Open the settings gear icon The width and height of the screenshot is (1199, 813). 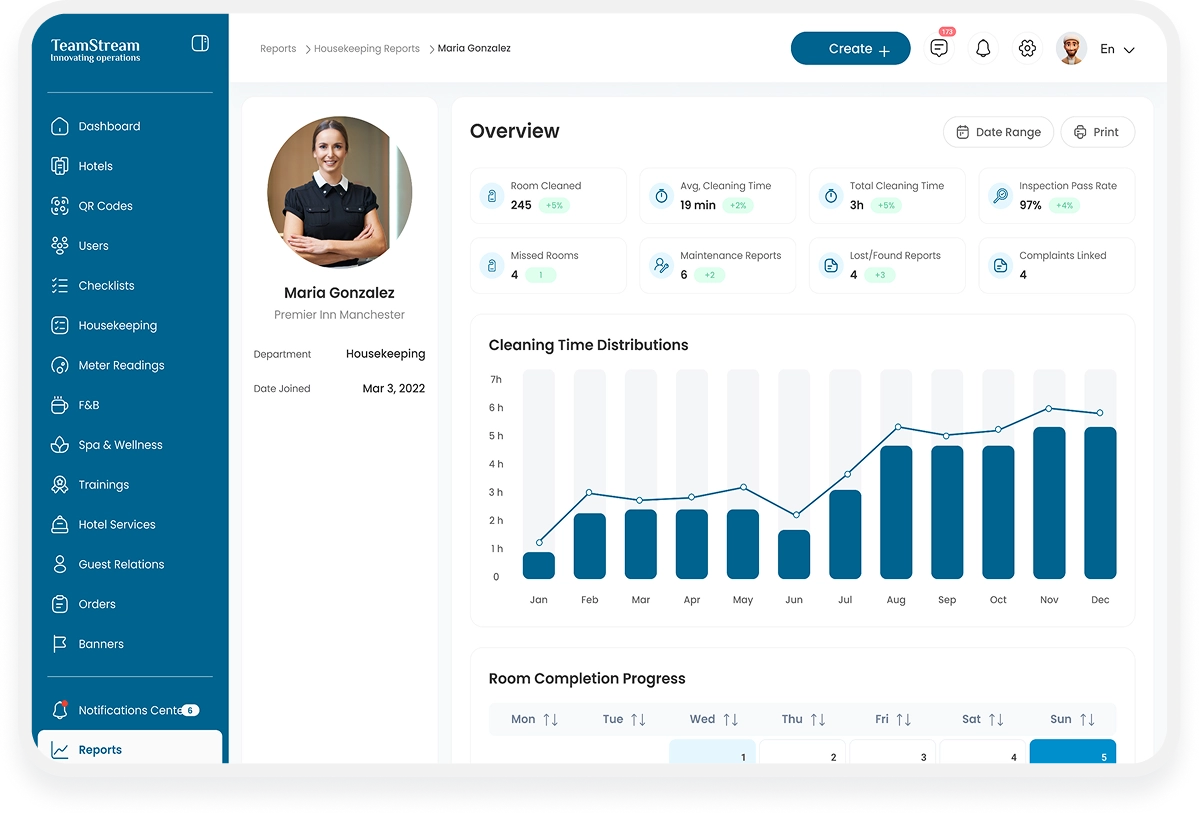(x=1027, y=49)
